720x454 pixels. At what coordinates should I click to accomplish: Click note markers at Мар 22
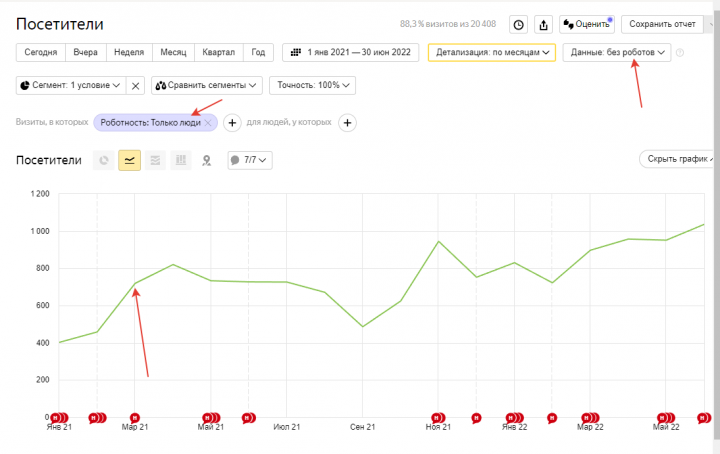pos(590,418)
